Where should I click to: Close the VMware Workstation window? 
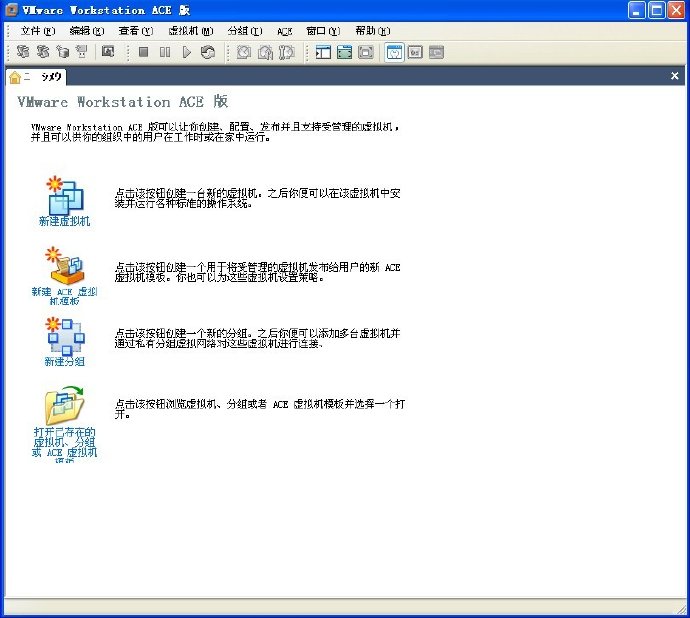coord(676,10)
